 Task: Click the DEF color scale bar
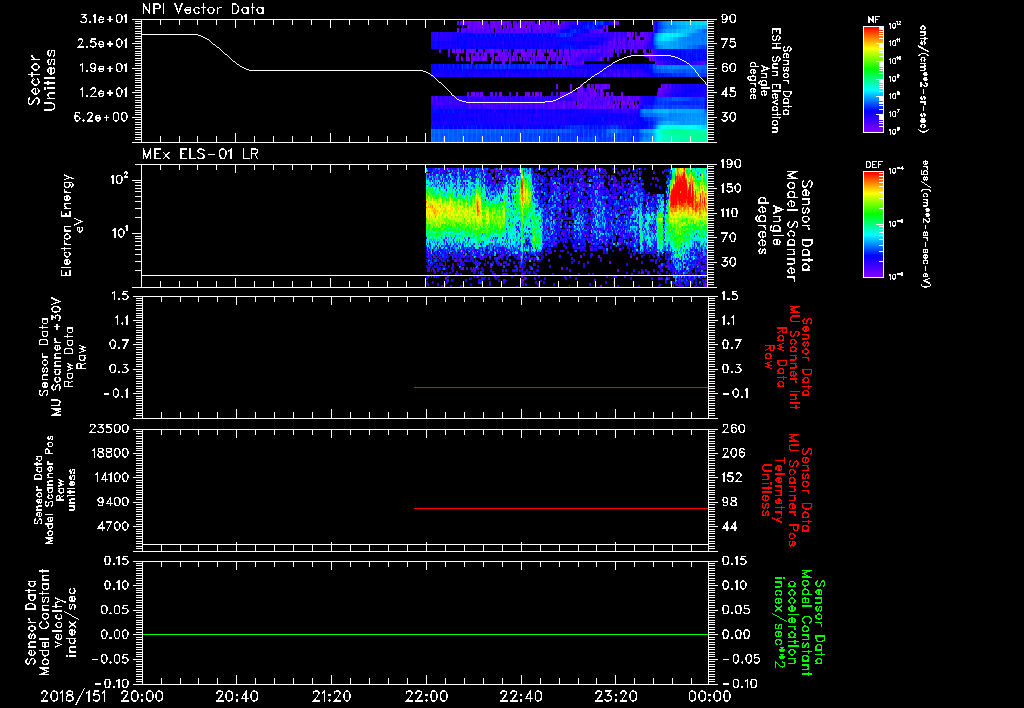(x=873, y=224)
